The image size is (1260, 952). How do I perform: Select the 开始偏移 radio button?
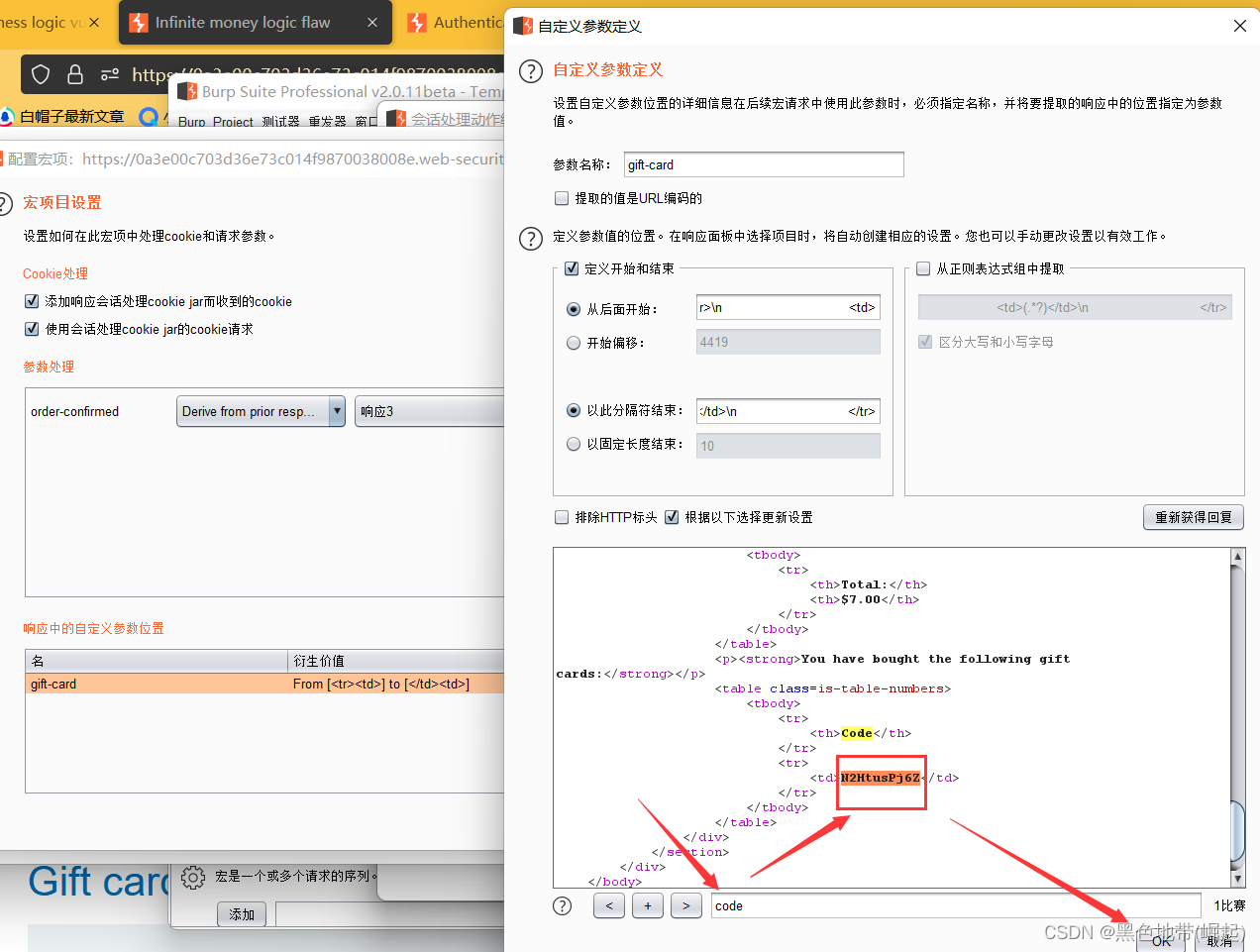[x=574, y=343]
